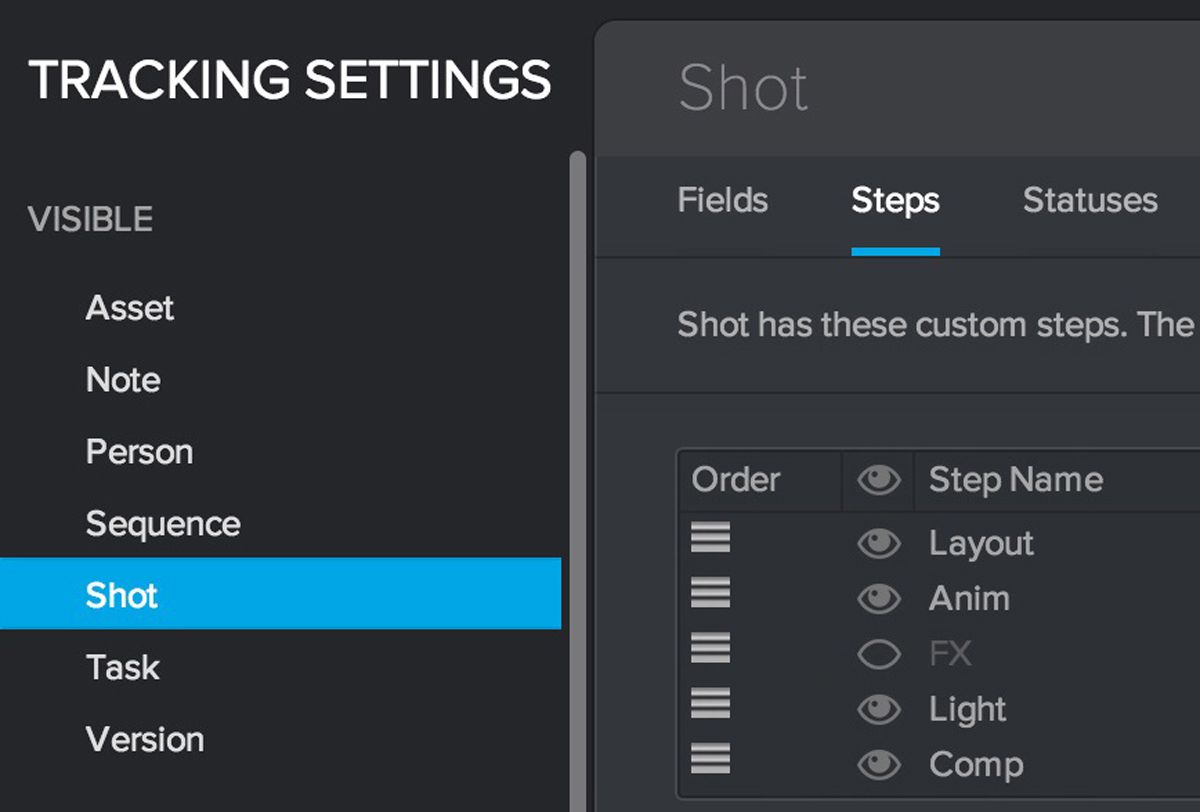This screenshot has height=812, width=1200.
Task: Show the FX step
Action: click(x=879, y=655)
